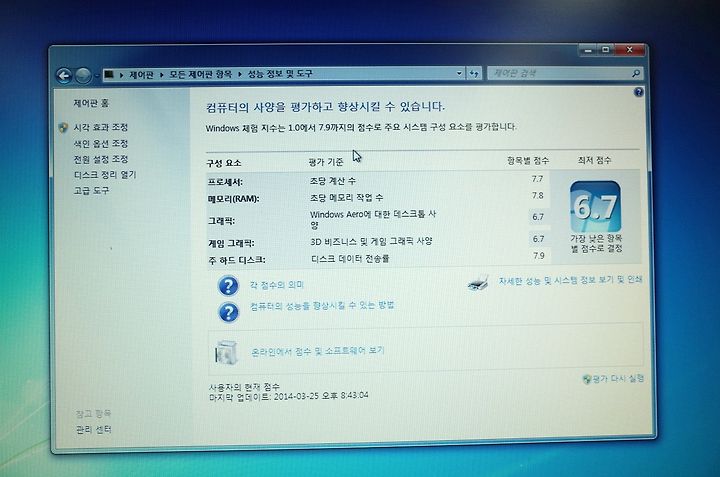Maximize the control panel window
The image size is (720, 477).
(x=606, y=50)
